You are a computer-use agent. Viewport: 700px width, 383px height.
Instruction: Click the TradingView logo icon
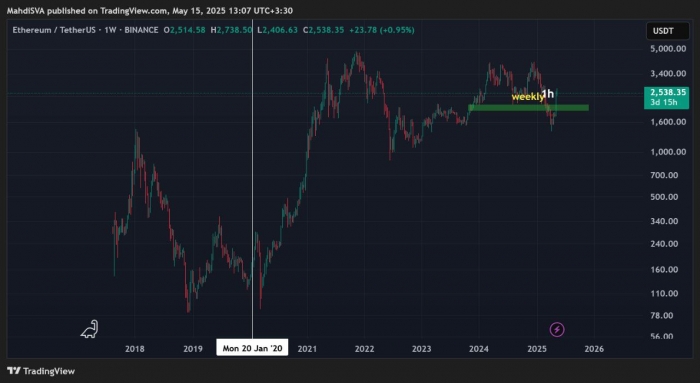(x=14, y=371)
